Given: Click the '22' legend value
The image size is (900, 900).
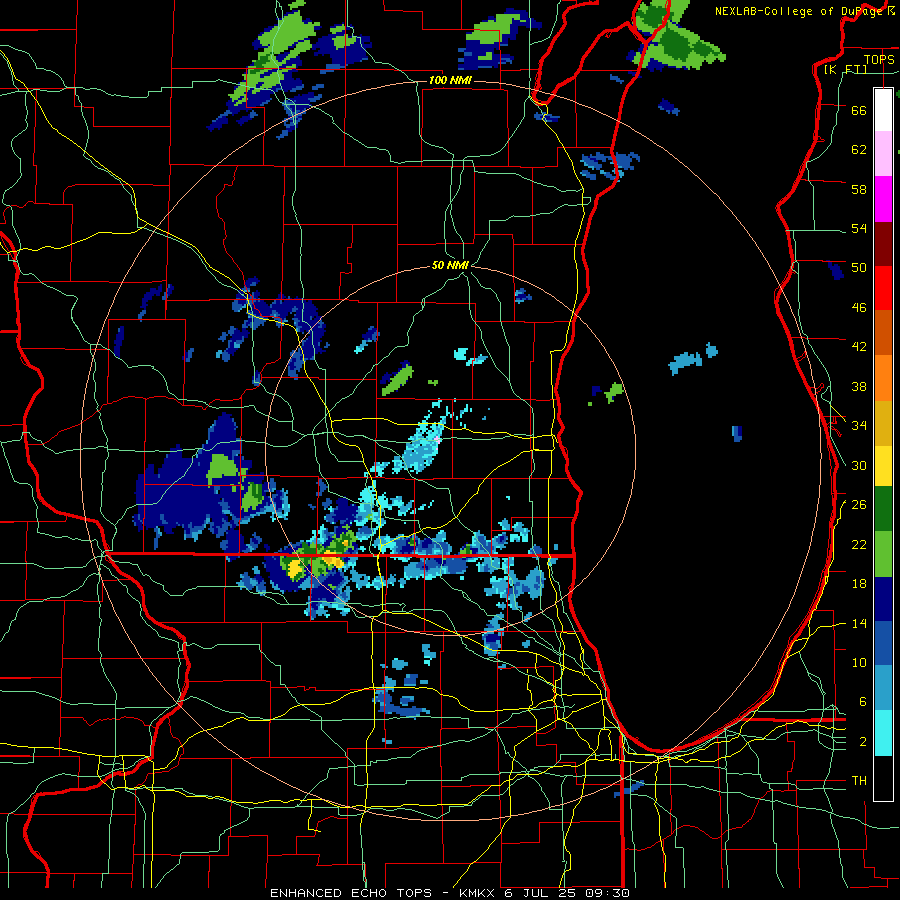Looking at the screenshot, I should 859,544.
